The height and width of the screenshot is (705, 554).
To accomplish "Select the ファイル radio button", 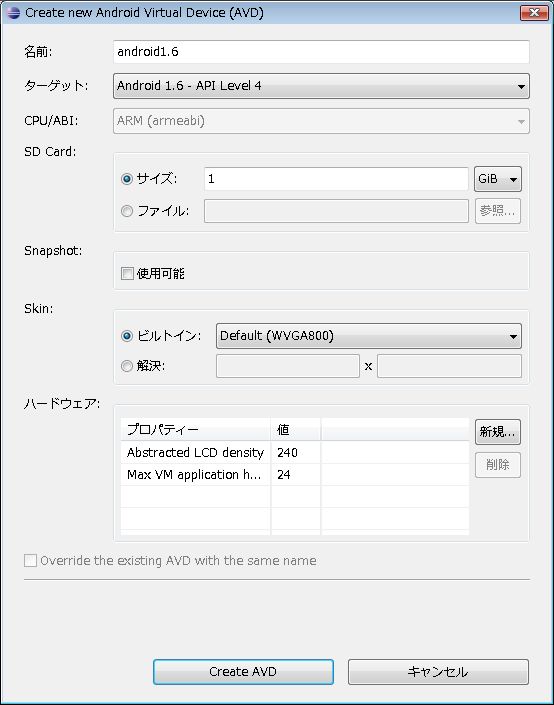I will tap(127, 211).
